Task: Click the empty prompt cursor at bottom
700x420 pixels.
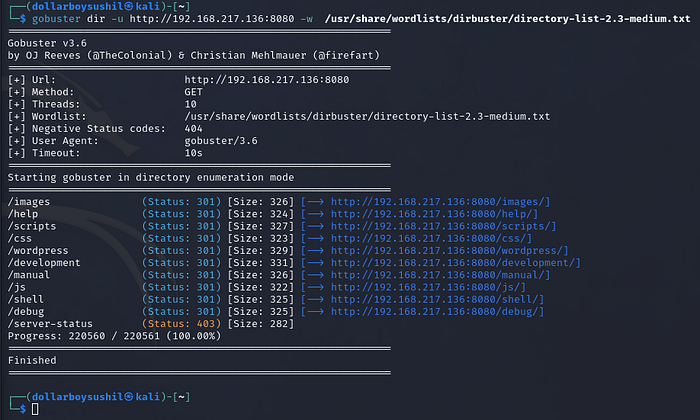Action: coord(35,409)
